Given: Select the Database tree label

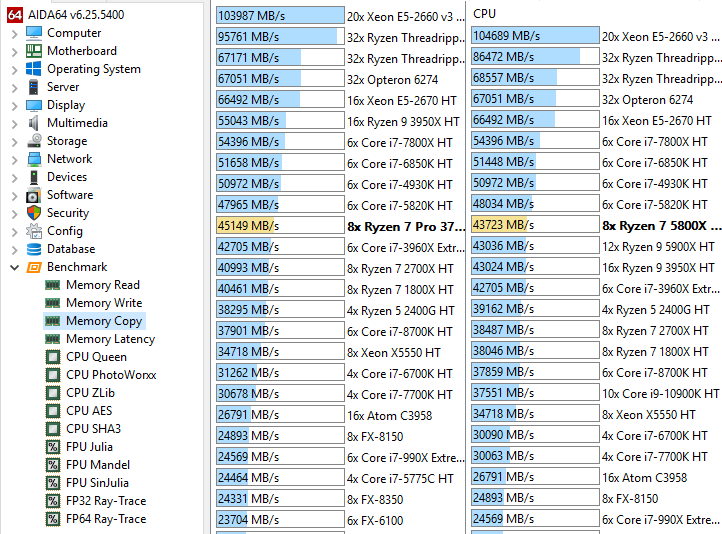Looking at the screenshot, I should coord(71,249).
